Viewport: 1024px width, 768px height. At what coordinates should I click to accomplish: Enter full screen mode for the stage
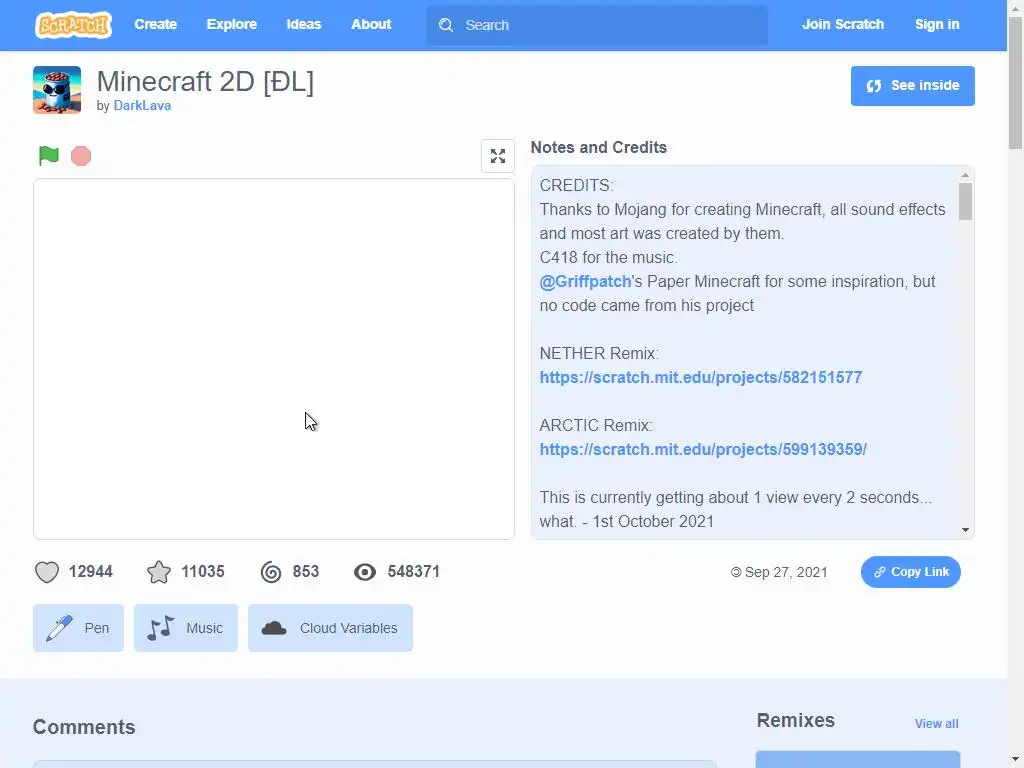[x=498, y=156]
